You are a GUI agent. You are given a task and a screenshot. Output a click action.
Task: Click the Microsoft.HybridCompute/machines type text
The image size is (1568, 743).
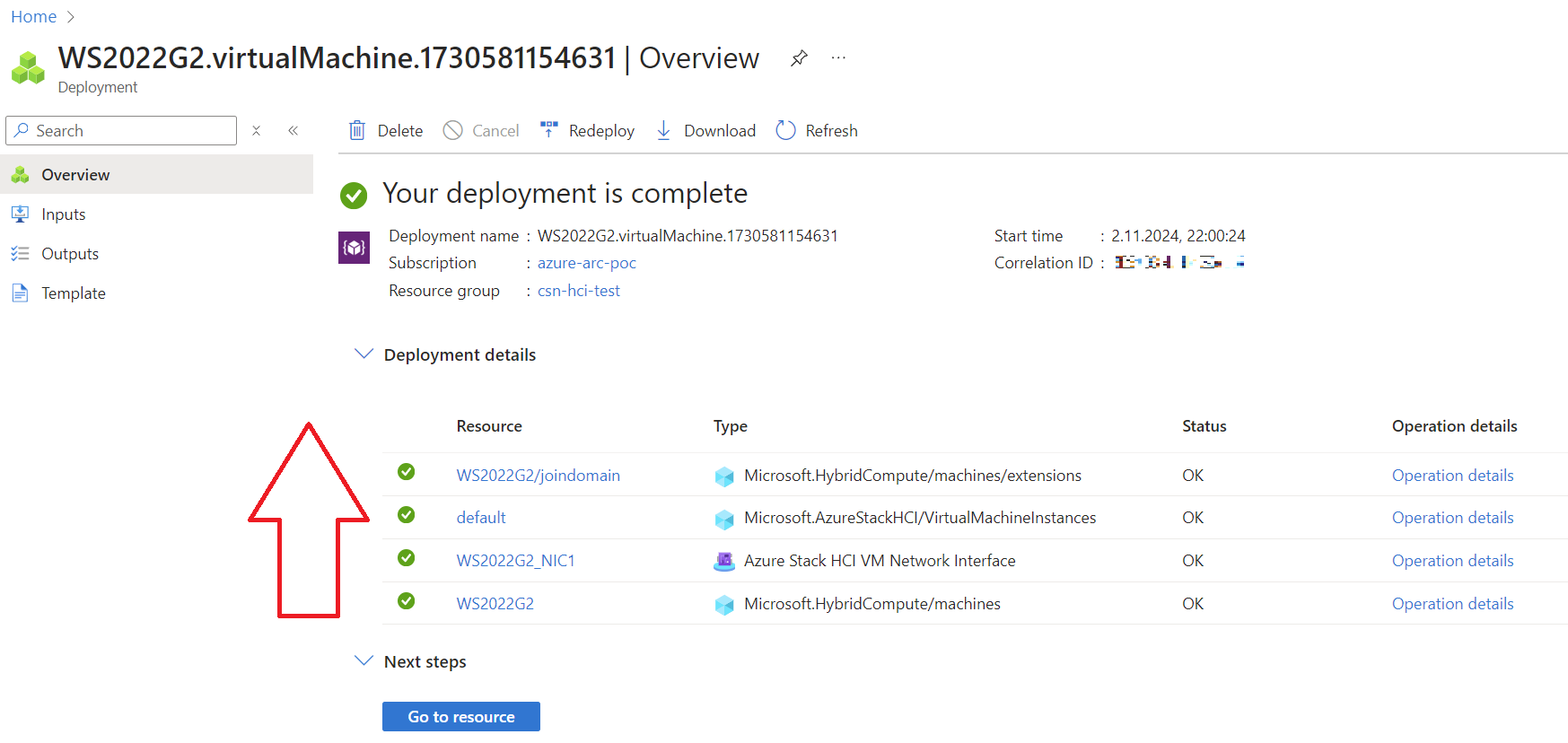[x=872, y=604]
